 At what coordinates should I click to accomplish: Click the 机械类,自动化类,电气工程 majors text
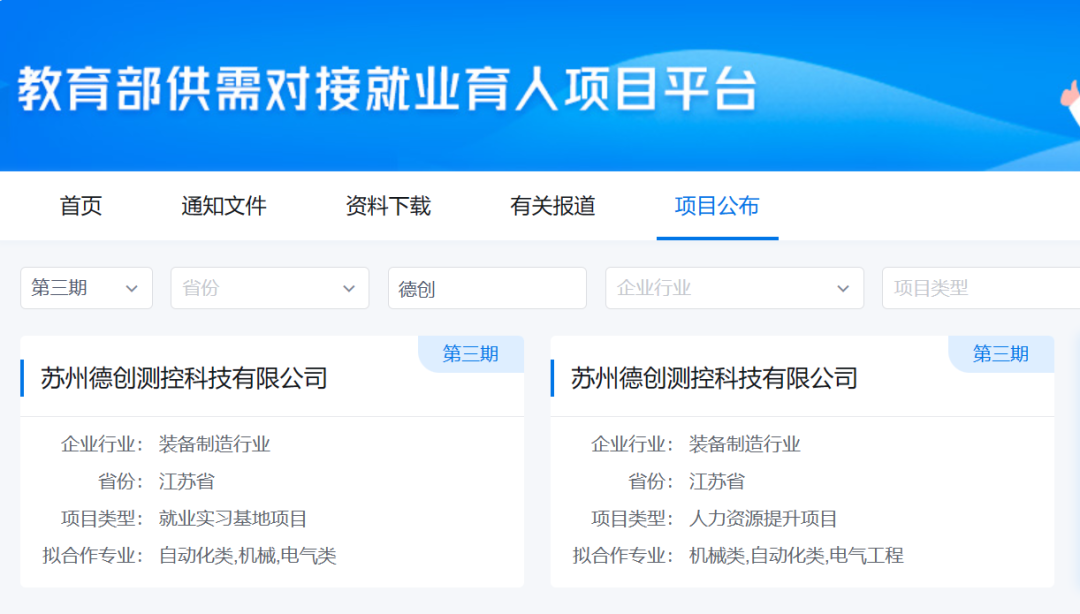tap(796, 555)
